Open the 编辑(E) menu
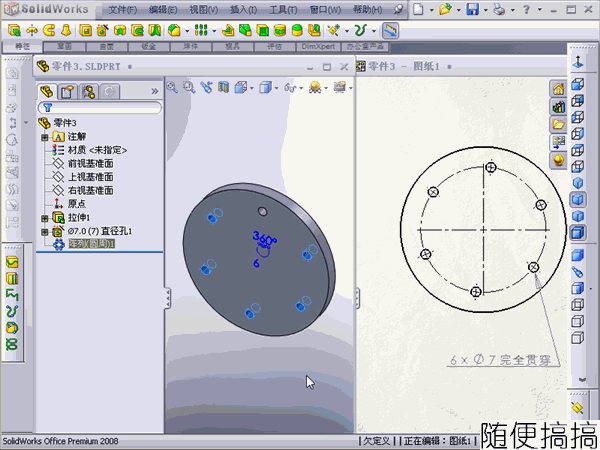The image size is (600, 450). [x=163, y=10]
